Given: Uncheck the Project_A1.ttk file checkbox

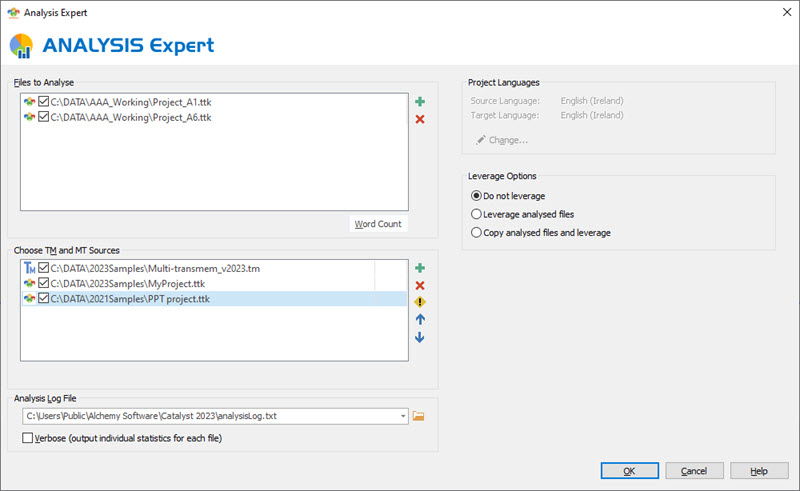Looking at the screenshot, I should pos(43,101).
